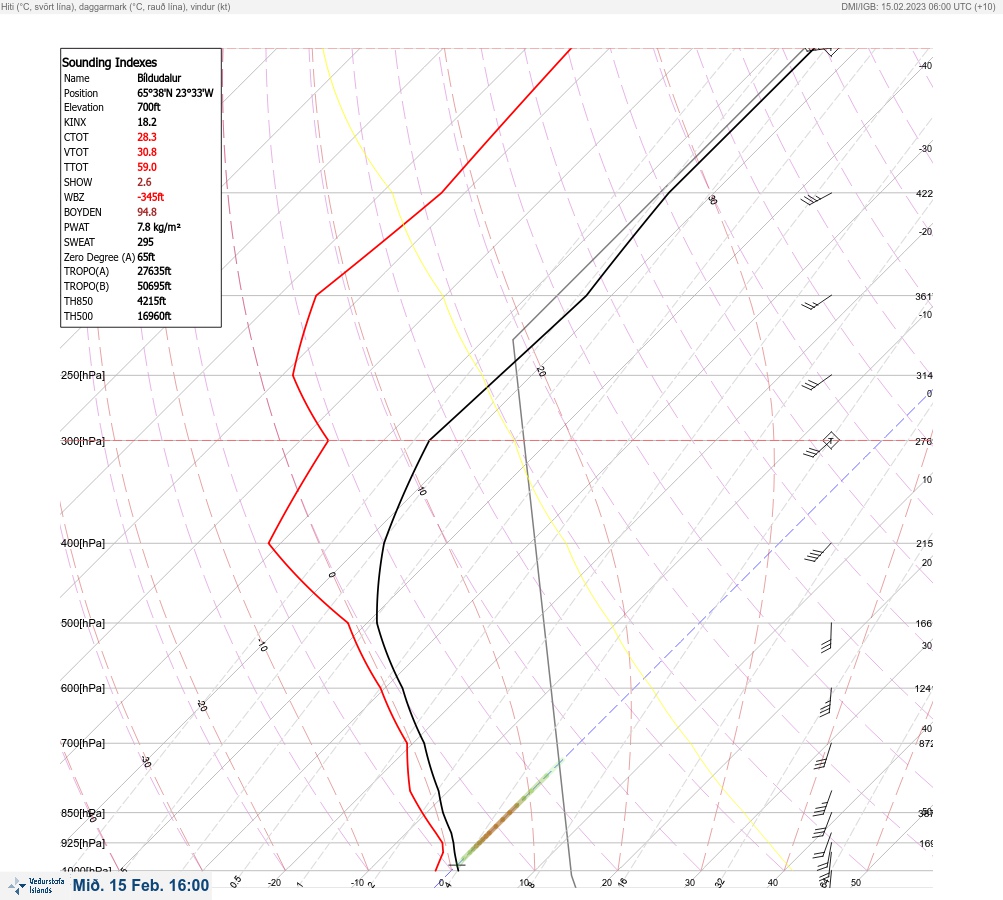Click the 'TROPO(A)' index label

[x=86, y=271]
